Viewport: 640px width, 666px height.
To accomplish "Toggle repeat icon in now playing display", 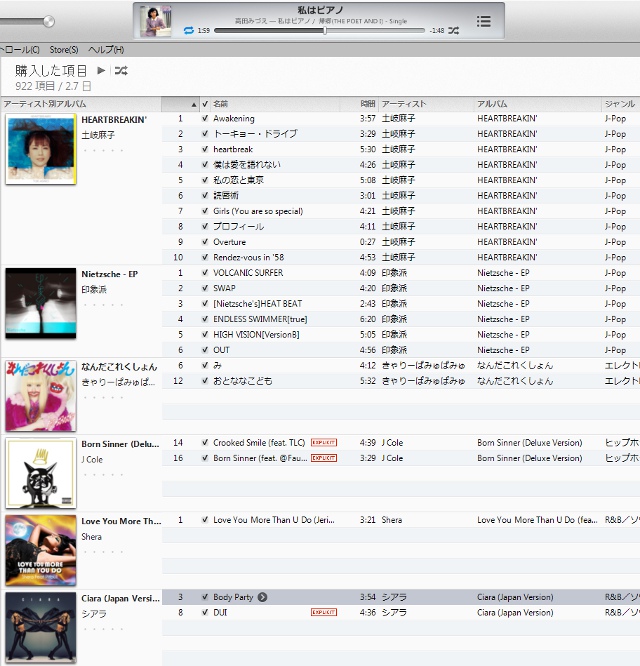I will [189, 31].
